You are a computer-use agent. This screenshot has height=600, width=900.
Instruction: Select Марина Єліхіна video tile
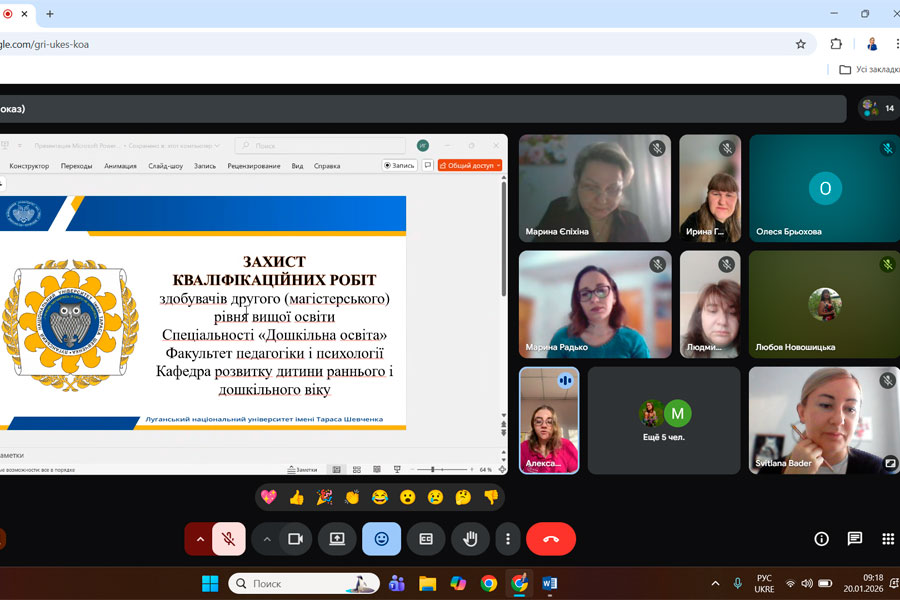click(x=595, y=188)
